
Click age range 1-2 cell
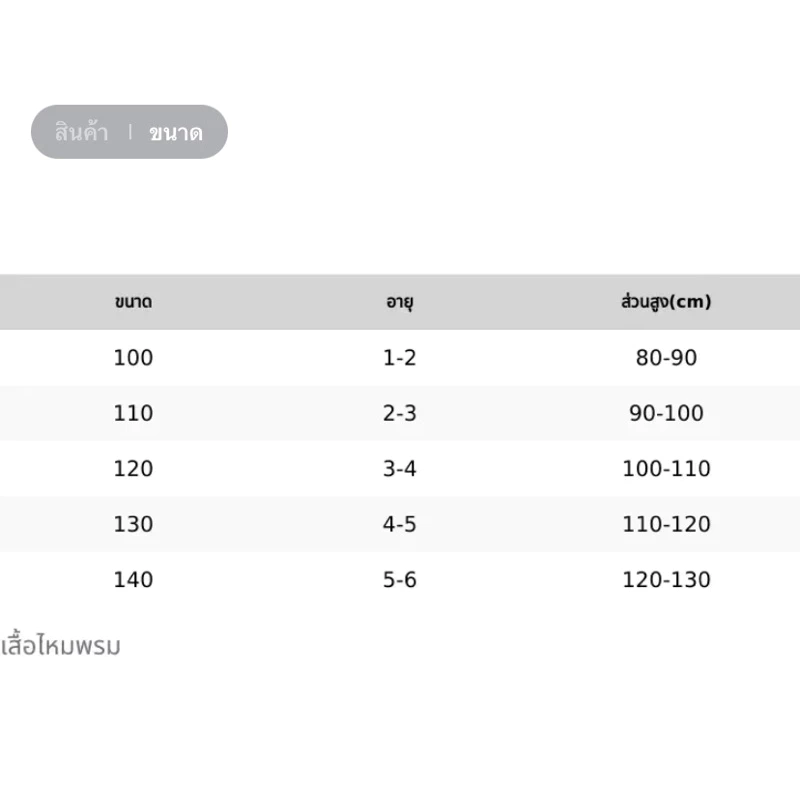pyautogui.click(x=399, y=358)
